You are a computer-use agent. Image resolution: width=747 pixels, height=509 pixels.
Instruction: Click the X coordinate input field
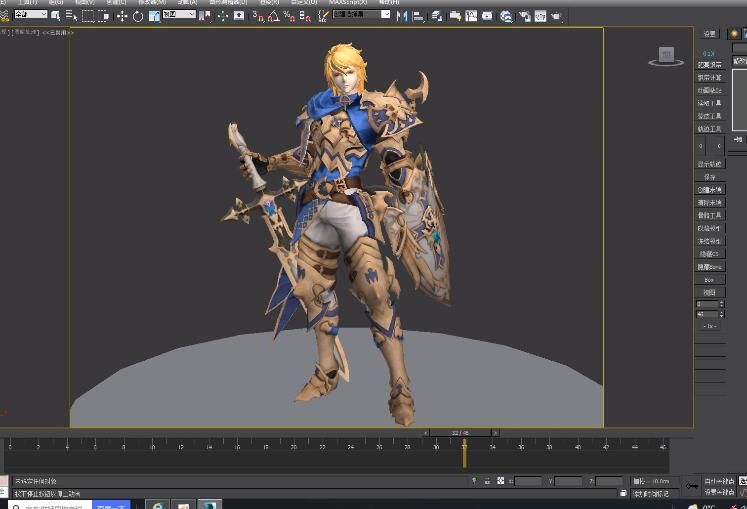pyautogui.click(x=528, y=481)
